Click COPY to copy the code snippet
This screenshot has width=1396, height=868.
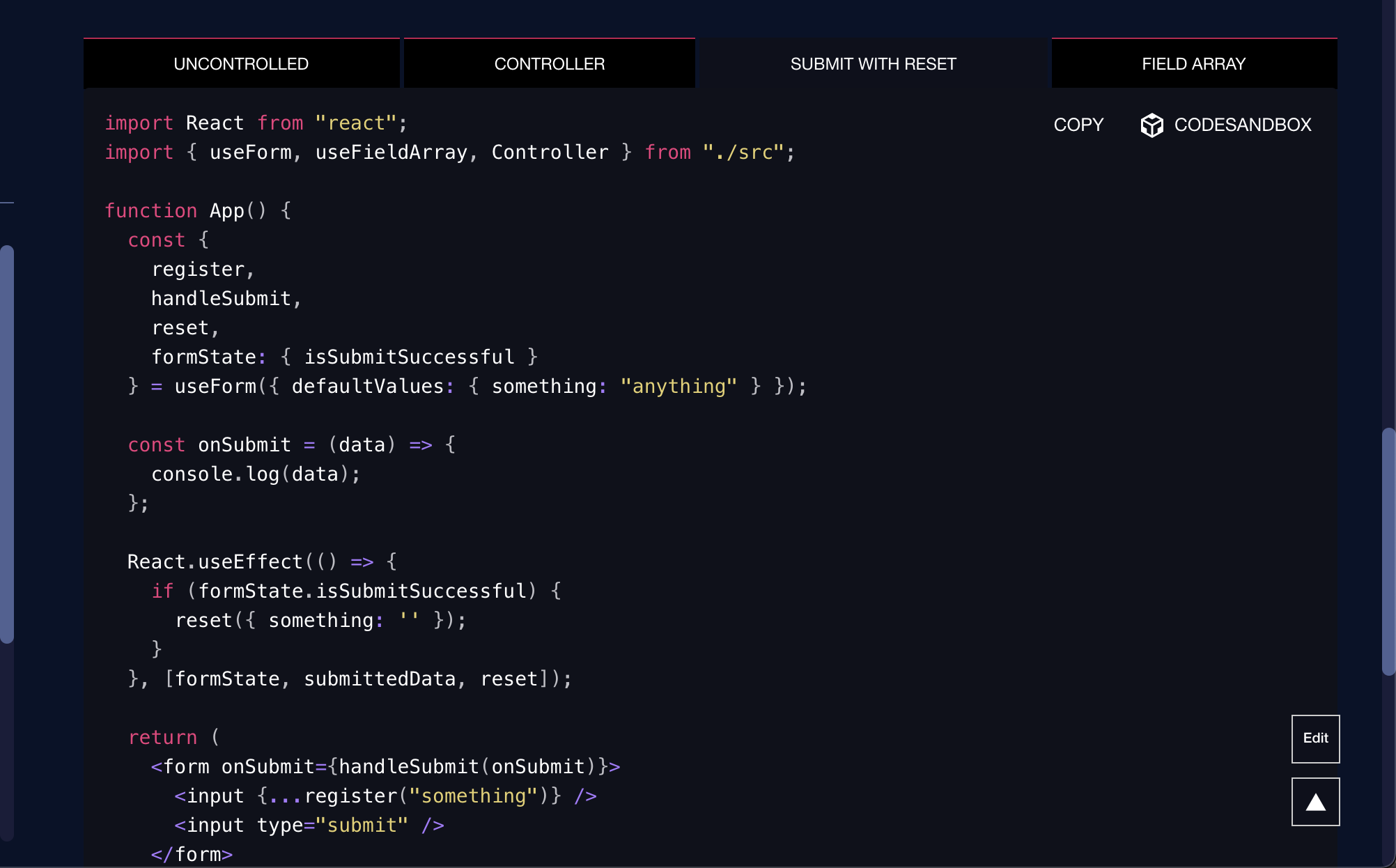pyautogui.click(x=1078, y=125)
